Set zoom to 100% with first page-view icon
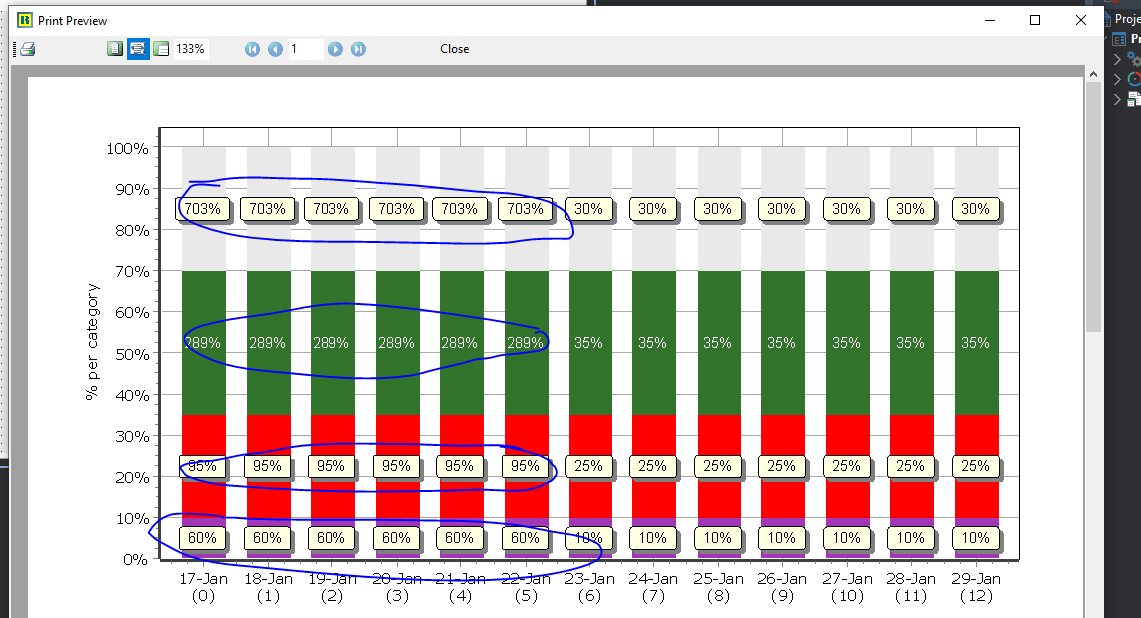 click(115, 49)
